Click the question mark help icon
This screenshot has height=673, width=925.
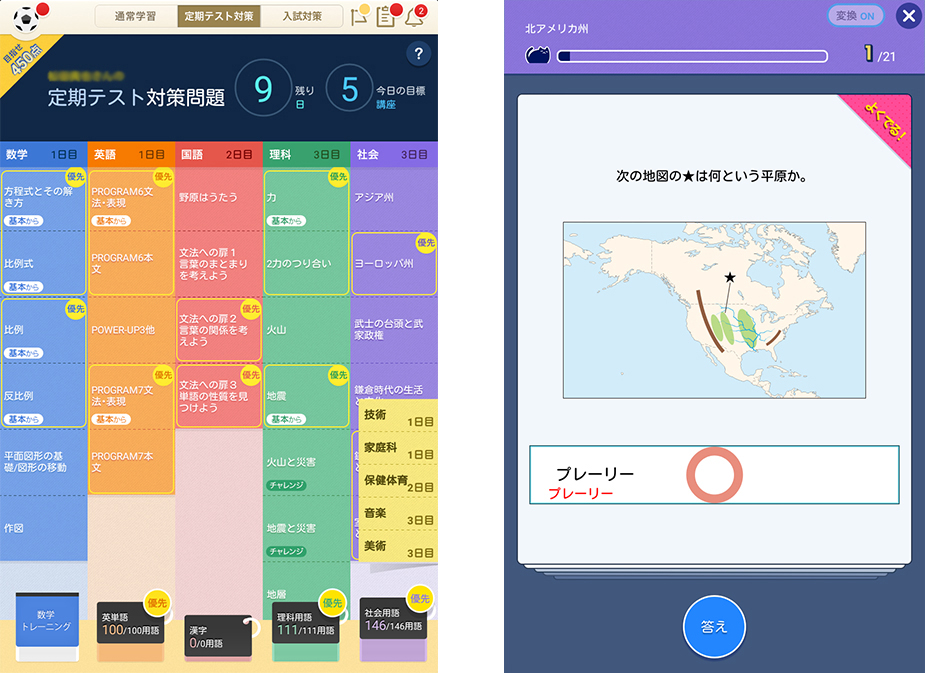coord(419,54)
